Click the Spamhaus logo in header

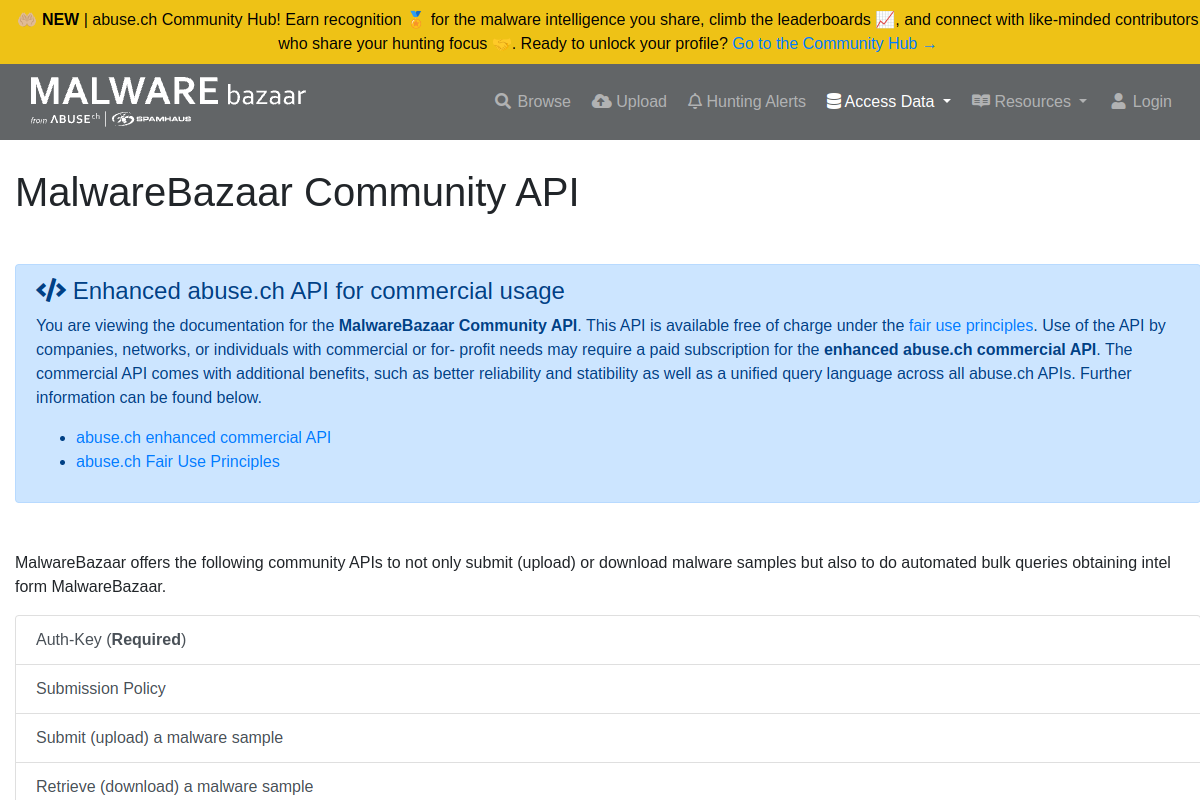[x=152, y=119]
